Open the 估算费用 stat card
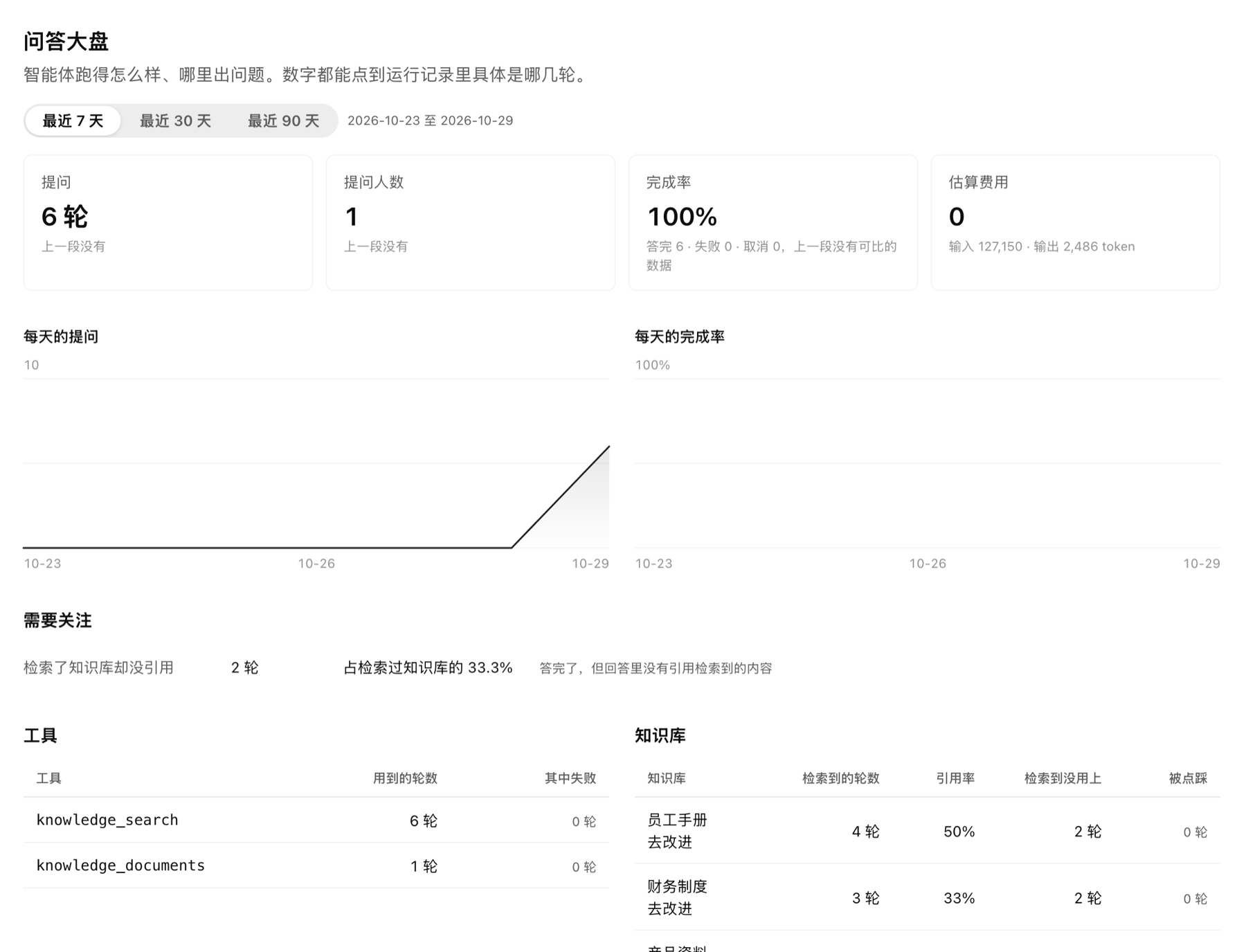 coord(1076,222)
